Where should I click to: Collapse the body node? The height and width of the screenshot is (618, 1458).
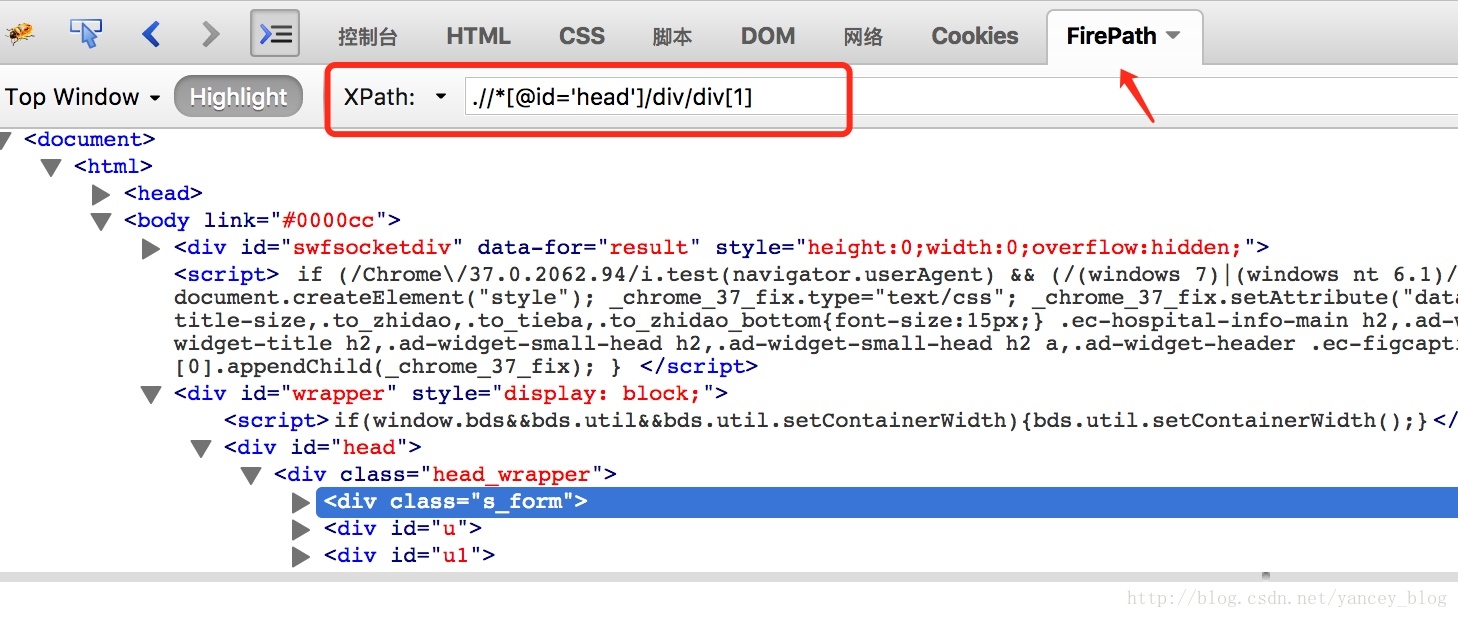[101, 221]
